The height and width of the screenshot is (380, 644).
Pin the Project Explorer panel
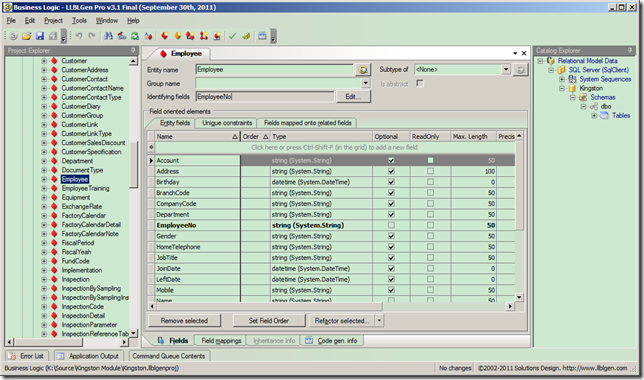coord(133,50)
